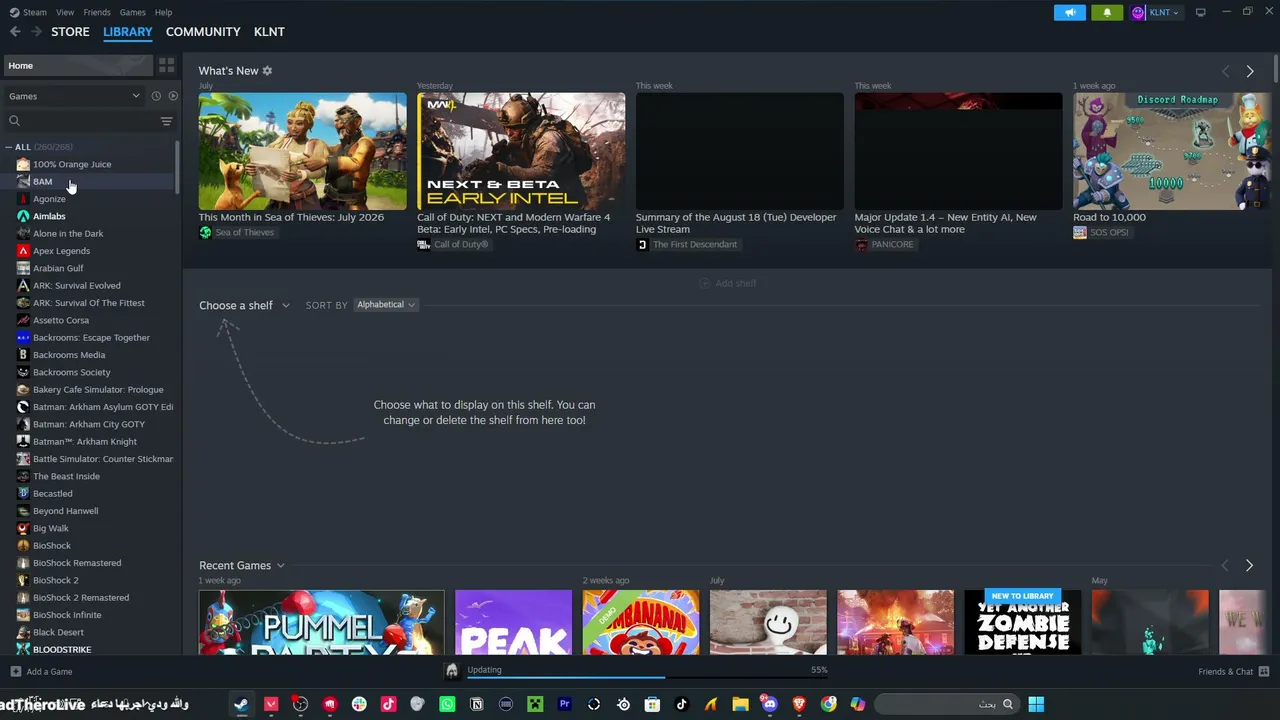This screenshot has width=1280, height=720.
Task: Switch to collections grid view icon
Action: coord(166,65)
